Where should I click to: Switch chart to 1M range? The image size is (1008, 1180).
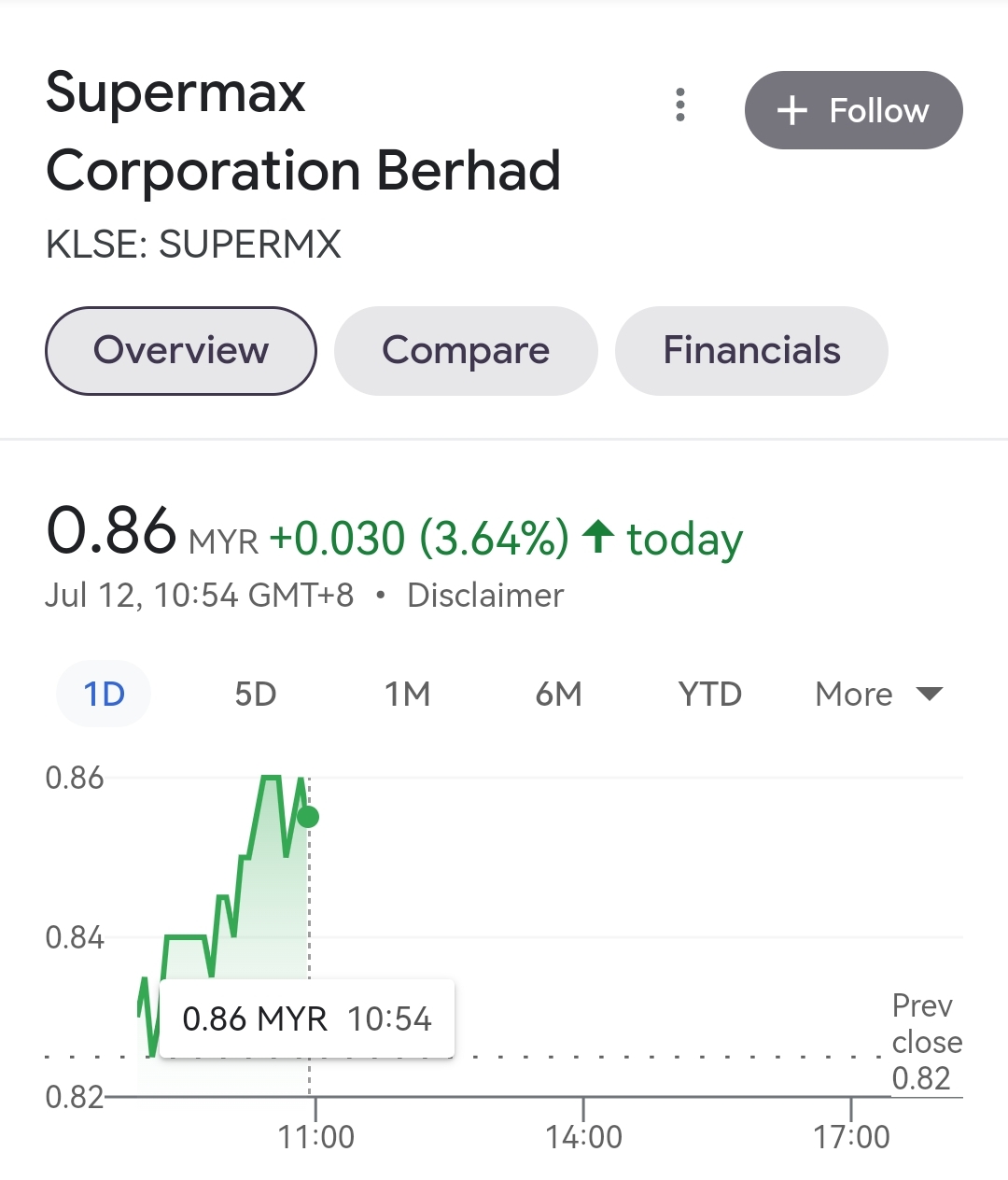[407, 695]
